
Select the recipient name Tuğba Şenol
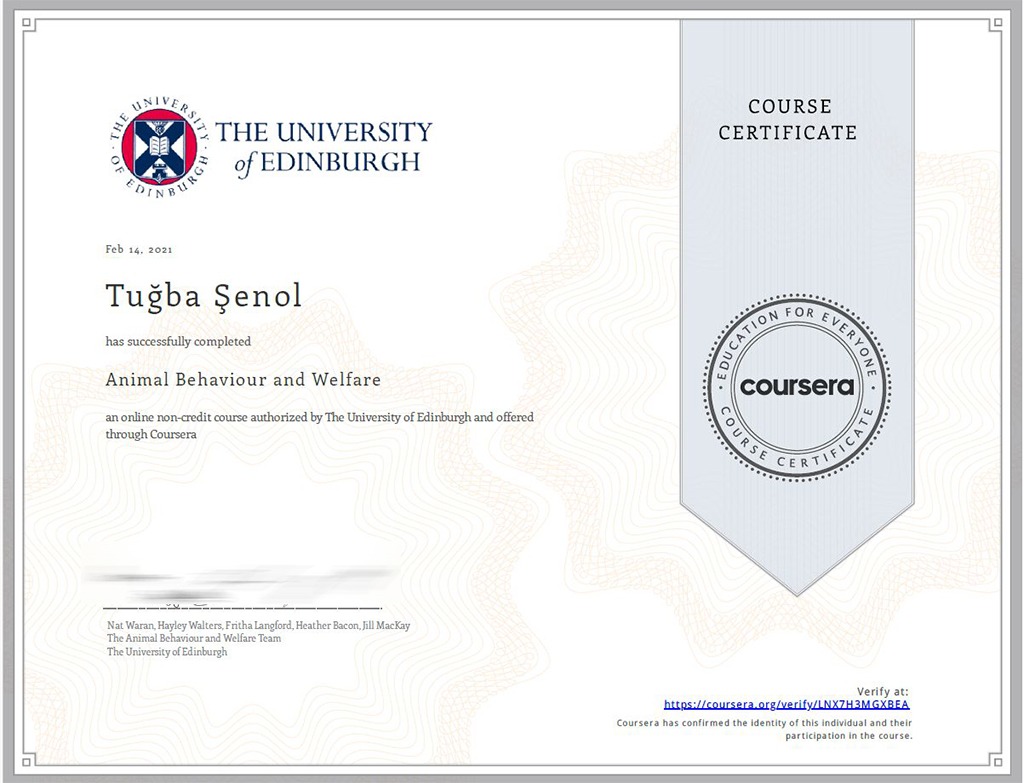click(203, 296)
